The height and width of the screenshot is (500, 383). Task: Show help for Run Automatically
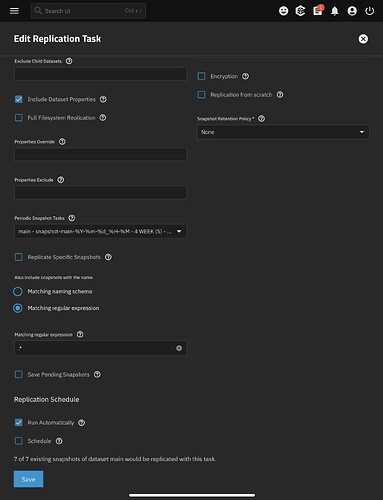point(81,423)
